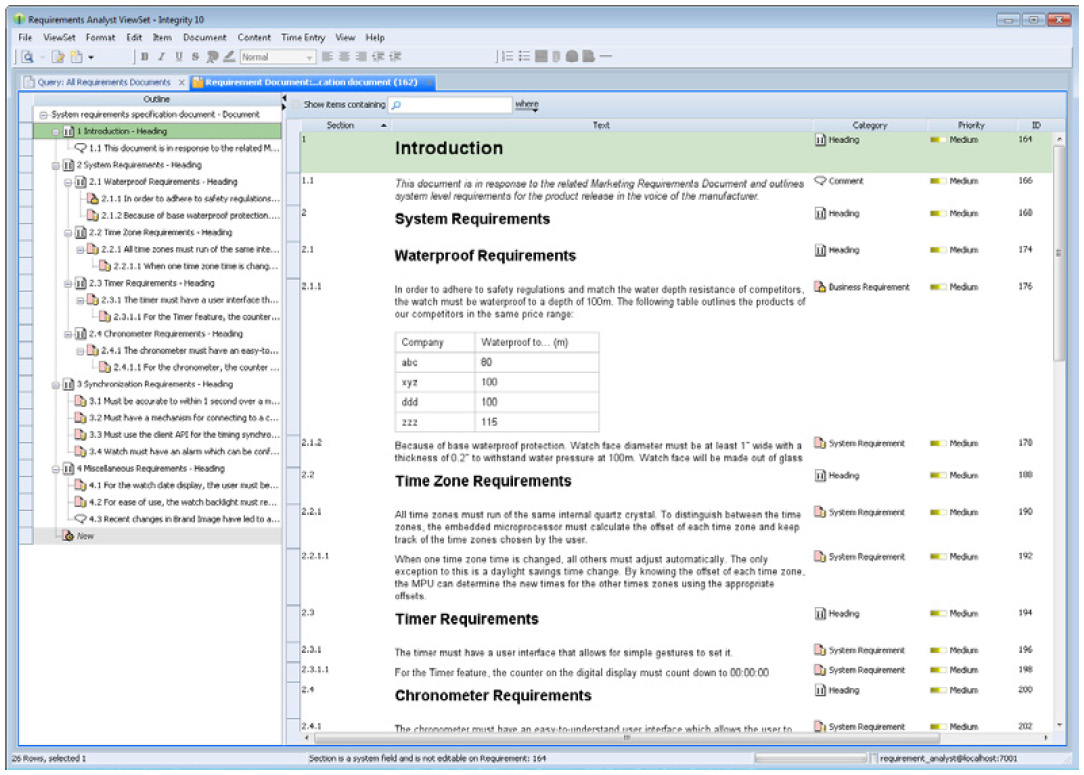Click the New item icon in Outline
1084x775 pixels.
pos(68,536)
